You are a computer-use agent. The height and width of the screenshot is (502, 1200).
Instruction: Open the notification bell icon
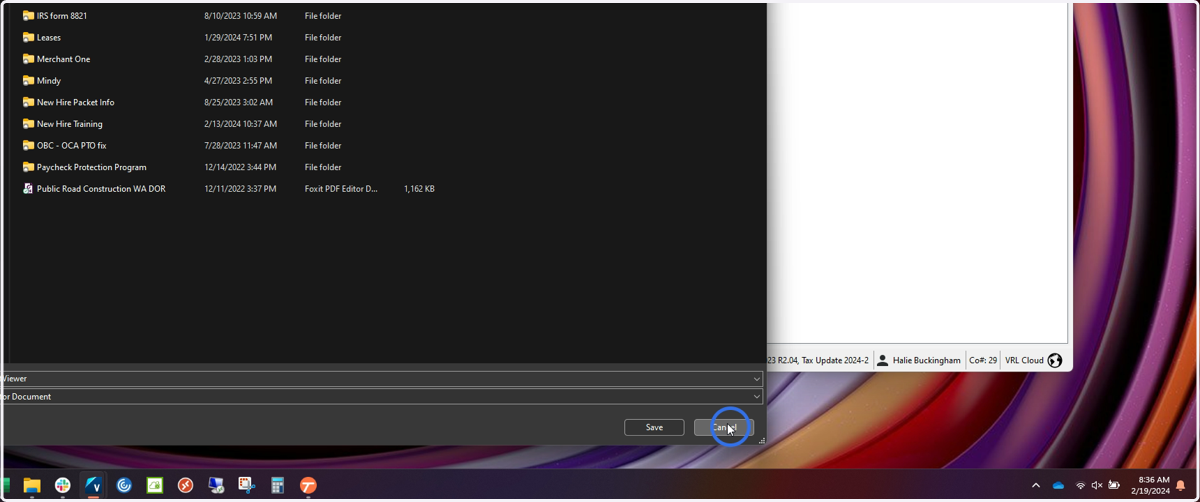1181,486
